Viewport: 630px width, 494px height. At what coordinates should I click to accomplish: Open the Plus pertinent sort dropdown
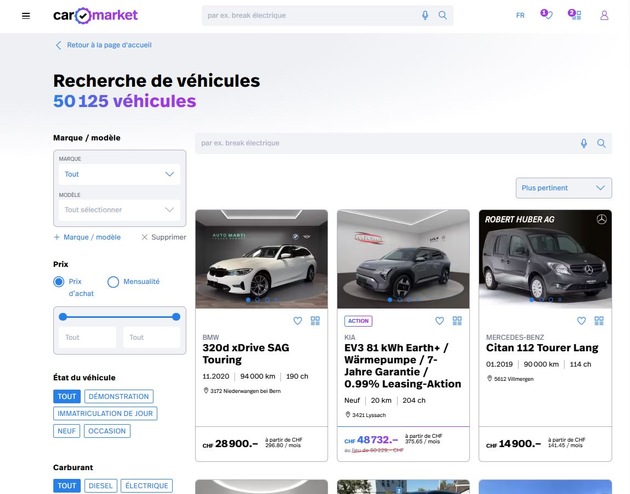tap(564, 188)
